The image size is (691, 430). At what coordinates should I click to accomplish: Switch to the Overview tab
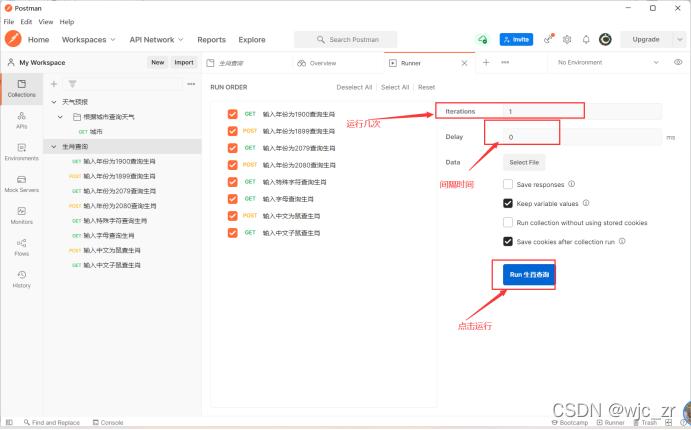(323, 63)
